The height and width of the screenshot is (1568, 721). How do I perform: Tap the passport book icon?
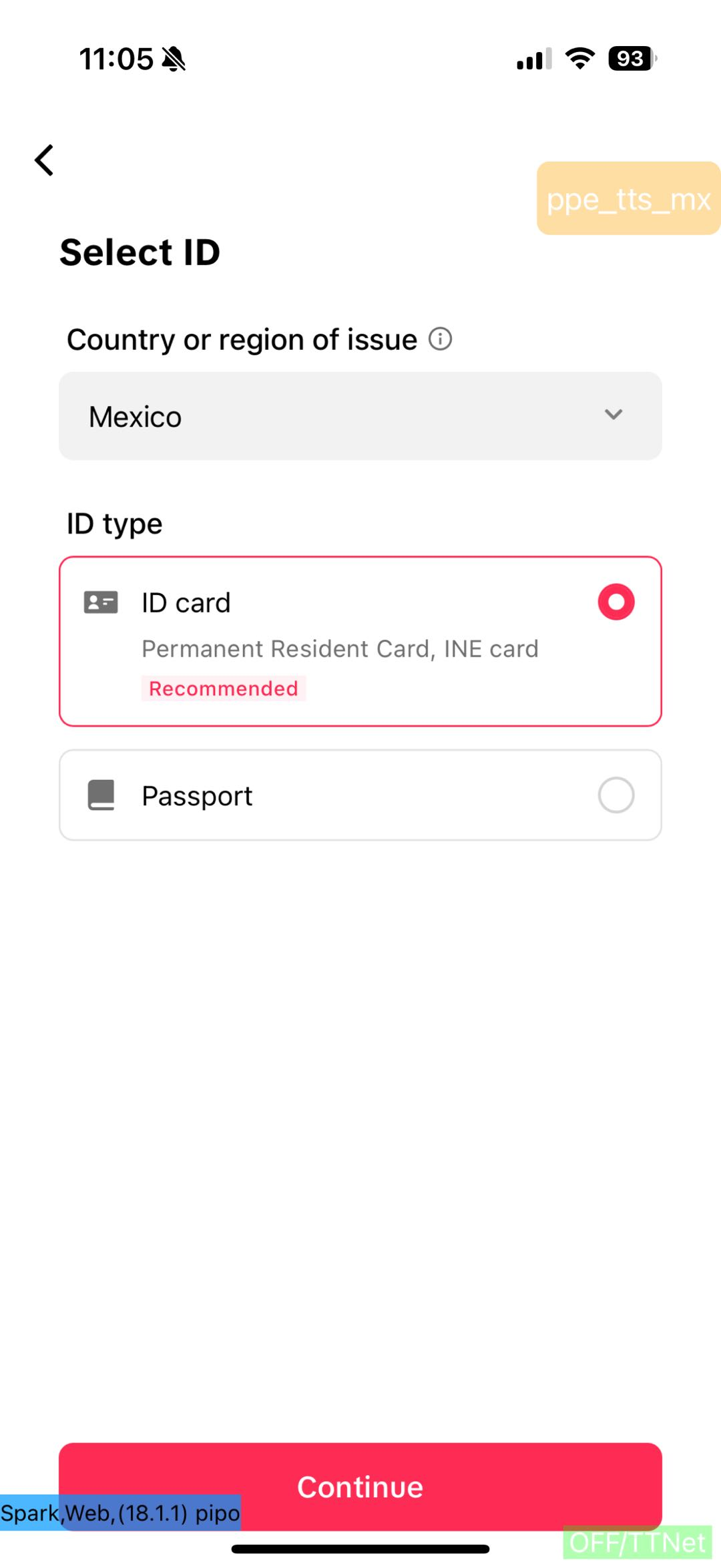[101, 795]
